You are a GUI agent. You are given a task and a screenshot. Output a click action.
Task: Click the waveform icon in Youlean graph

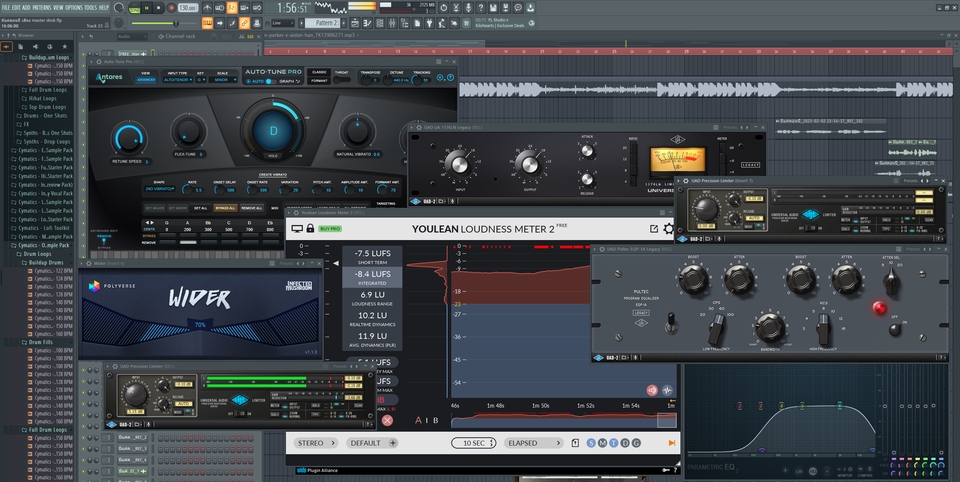(x=667, y=390)
